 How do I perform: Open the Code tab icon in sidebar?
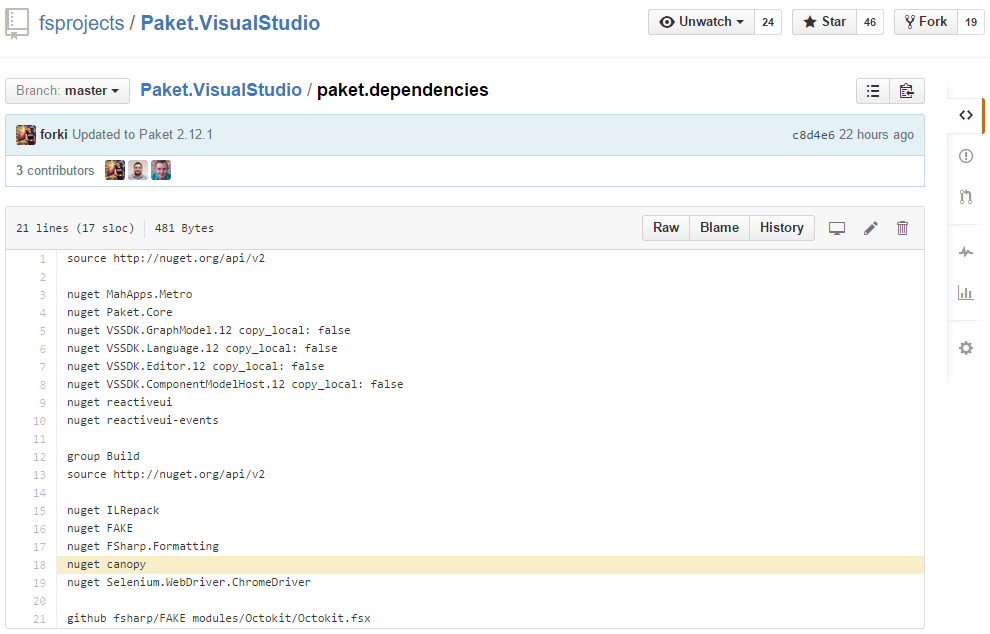[965, 115]
